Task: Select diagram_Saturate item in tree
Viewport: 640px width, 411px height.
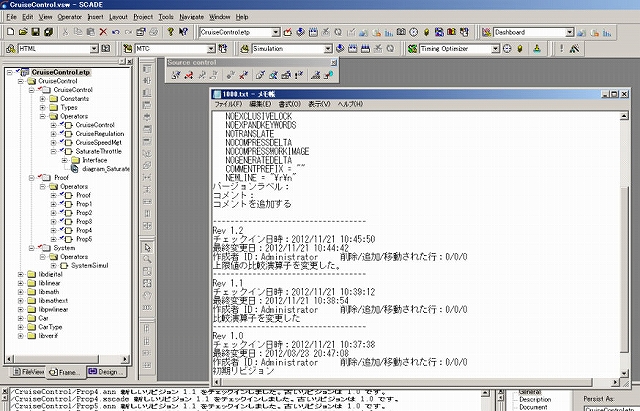Action: [x=106, y=169]
